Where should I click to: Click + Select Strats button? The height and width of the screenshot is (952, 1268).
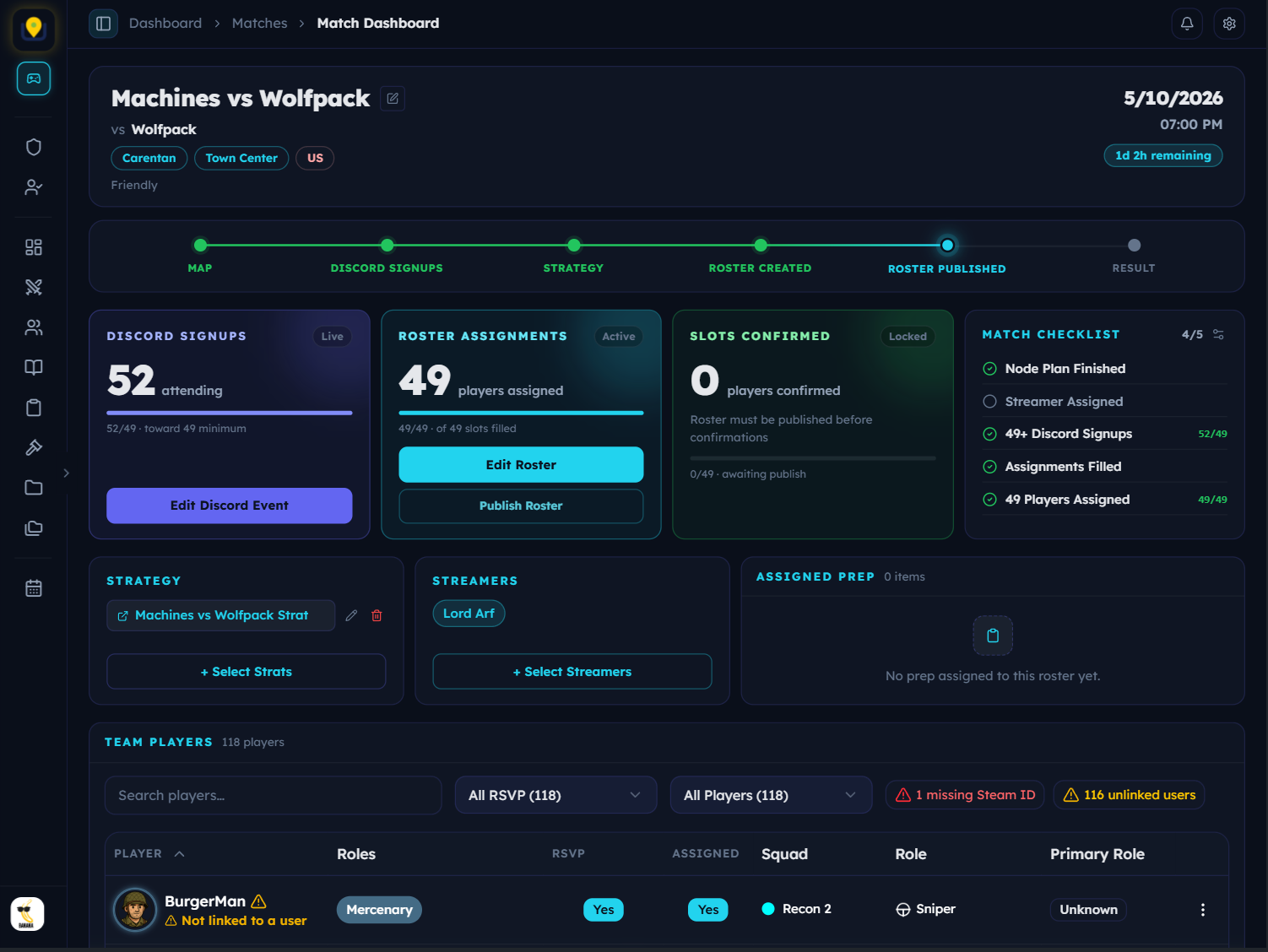point(246,672)
